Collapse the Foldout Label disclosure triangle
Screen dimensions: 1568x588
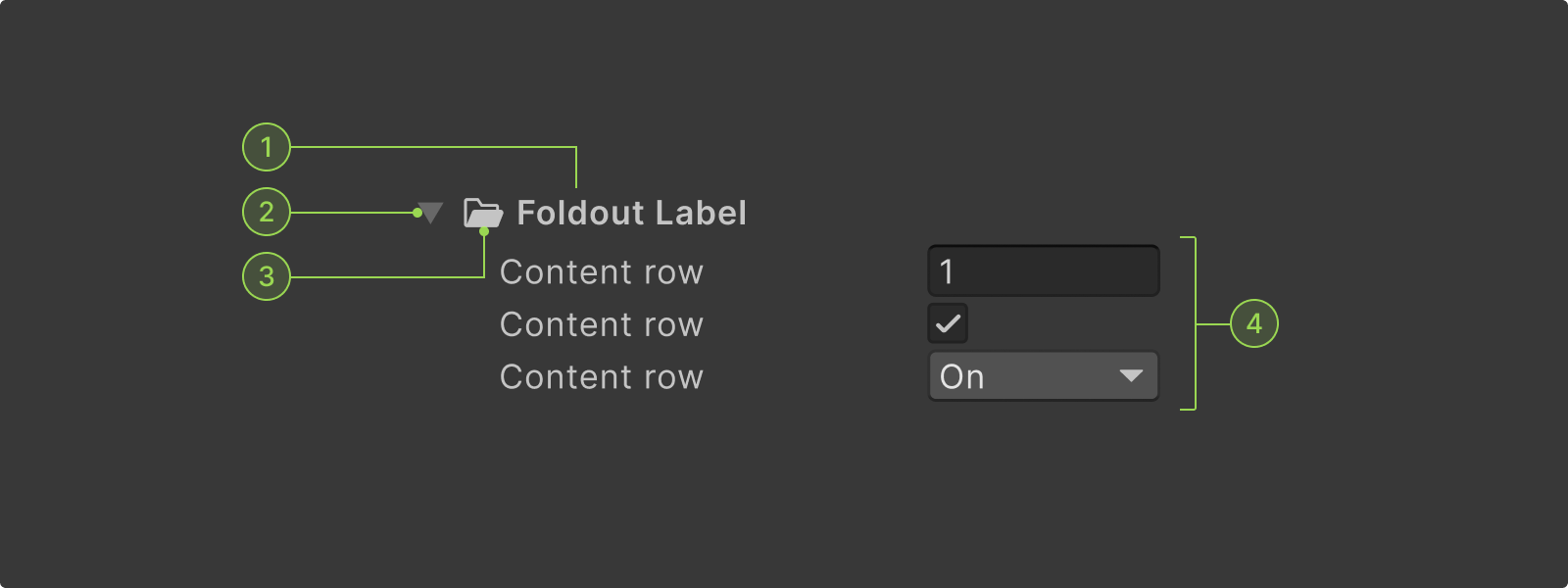pyautogui.click(x=428, y=213)
